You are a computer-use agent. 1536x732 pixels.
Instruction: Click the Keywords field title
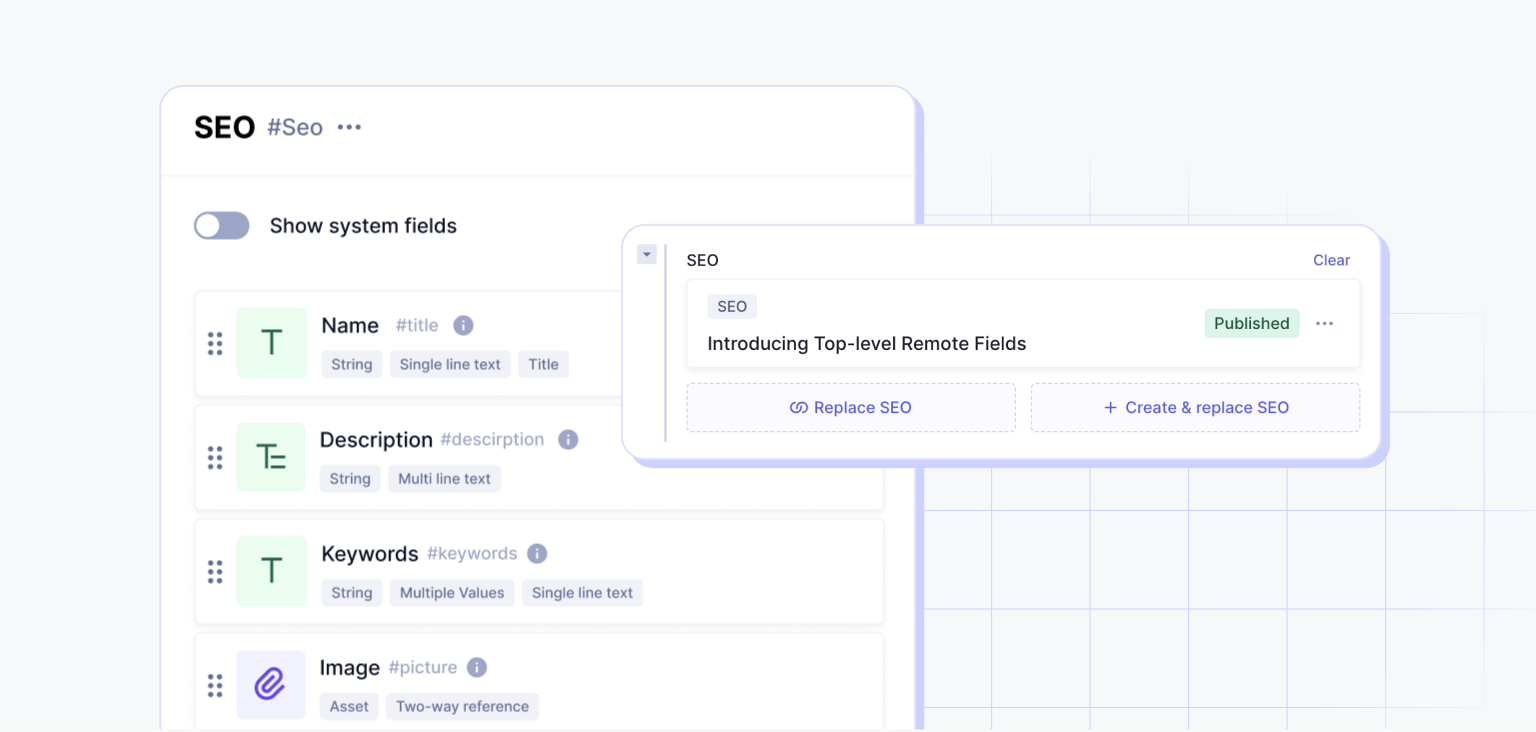(370, 553)
